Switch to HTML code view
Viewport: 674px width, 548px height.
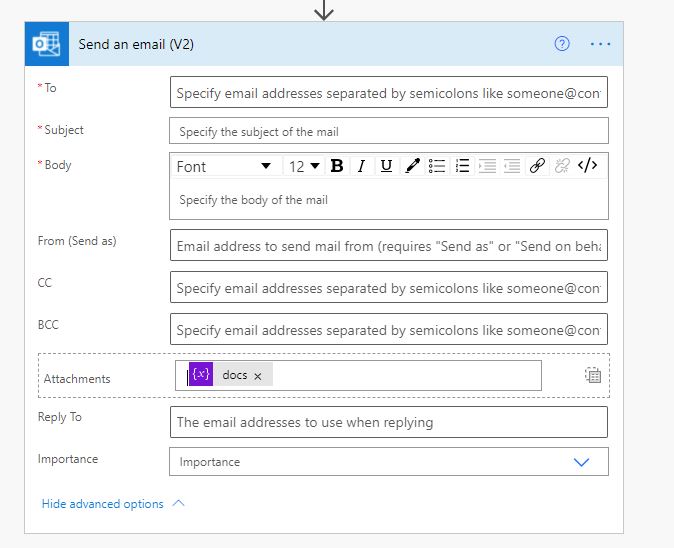(x=587, y=165)
